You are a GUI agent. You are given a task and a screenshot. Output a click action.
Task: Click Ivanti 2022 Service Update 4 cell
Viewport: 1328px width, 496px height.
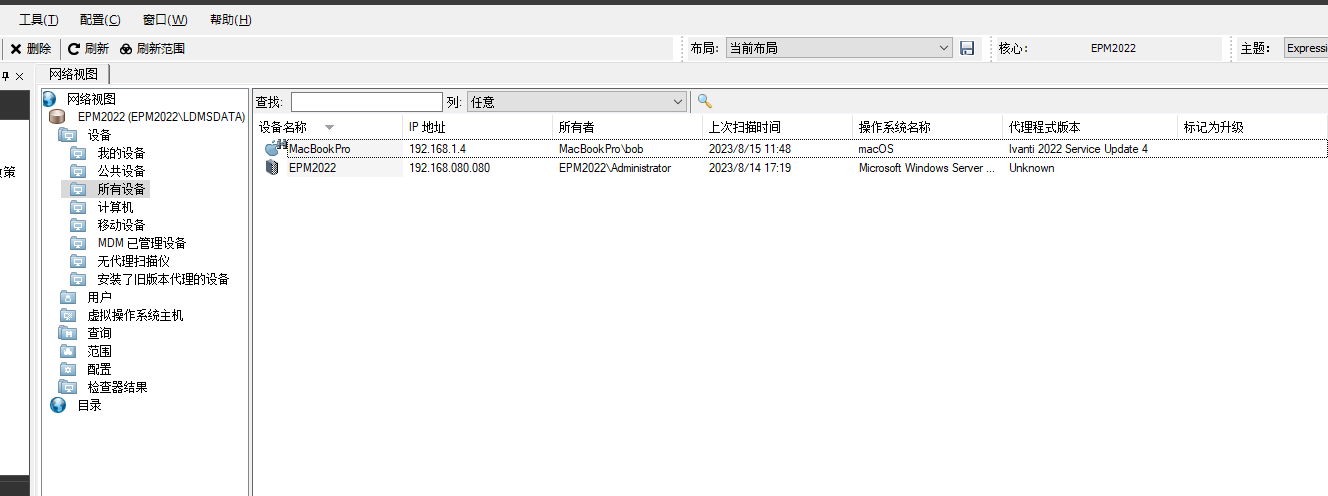(x=1078, y=148)
